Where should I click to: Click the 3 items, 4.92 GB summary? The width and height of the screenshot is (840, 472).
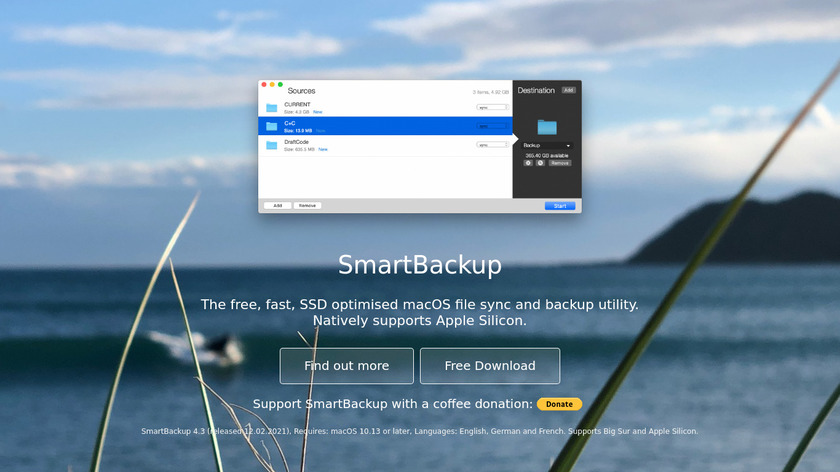tap(491, 92)
